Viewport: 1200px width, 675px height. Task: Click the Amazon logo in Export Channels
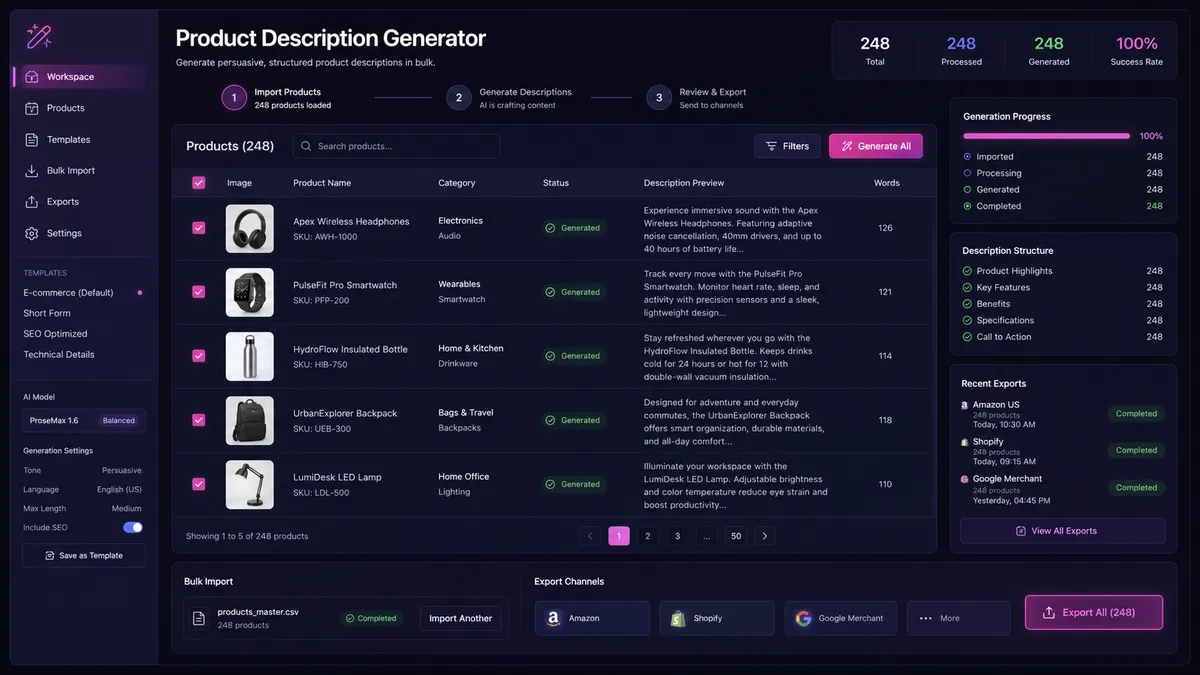pyautogui.click(x=553, y=618)
